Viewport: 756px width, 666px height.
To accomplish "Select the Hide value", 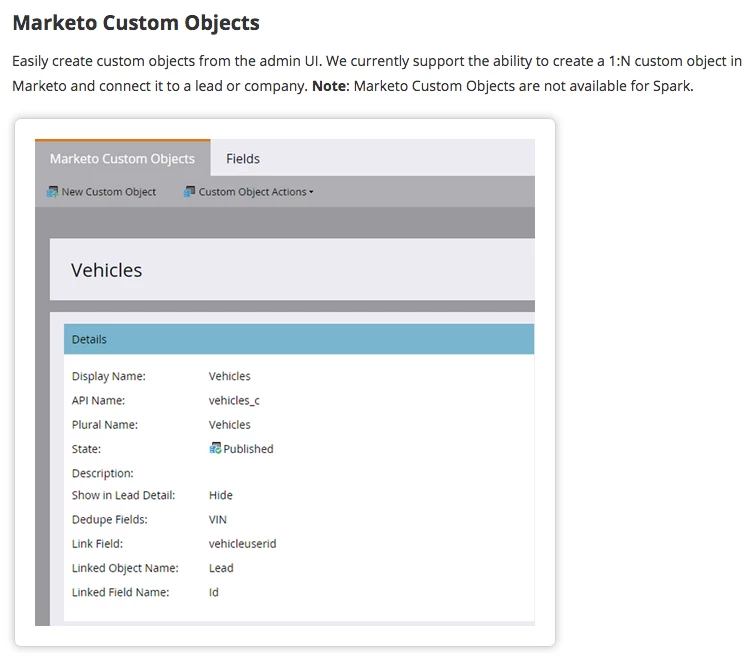I will (x=221, y=495).
